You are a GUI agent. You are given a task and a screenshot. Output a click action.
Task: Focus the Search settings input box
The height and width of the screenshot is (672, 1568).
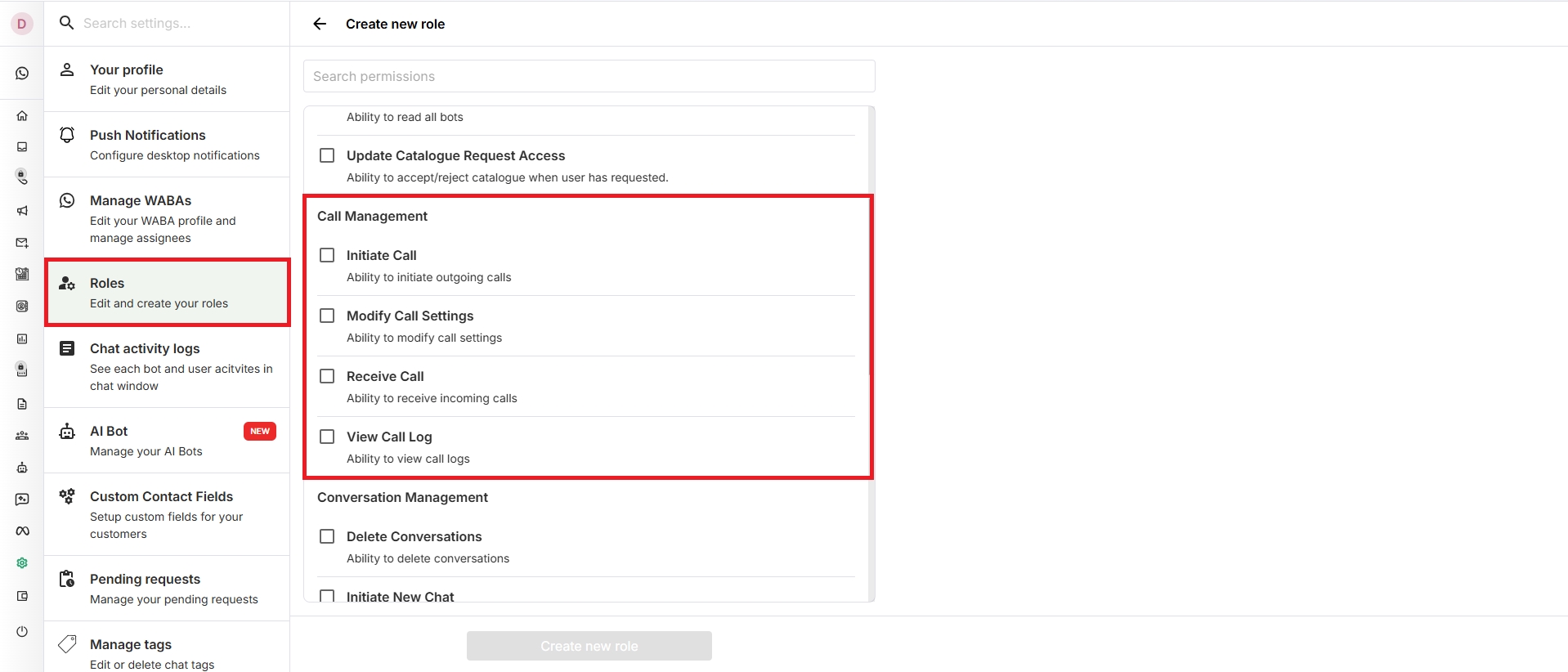pyautogui.click(x=180, y=24)
